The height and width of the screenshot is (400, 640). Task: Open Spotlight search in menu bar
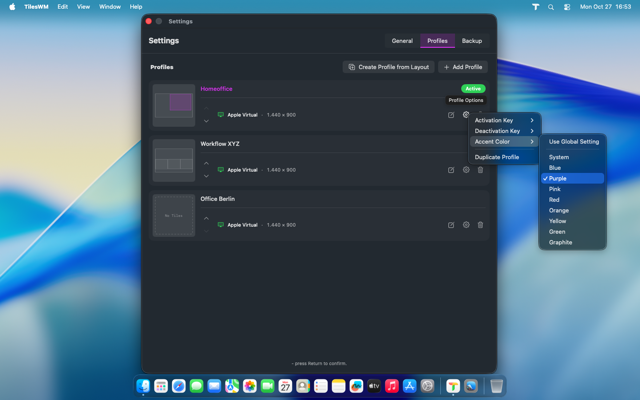tap(551, 7)
